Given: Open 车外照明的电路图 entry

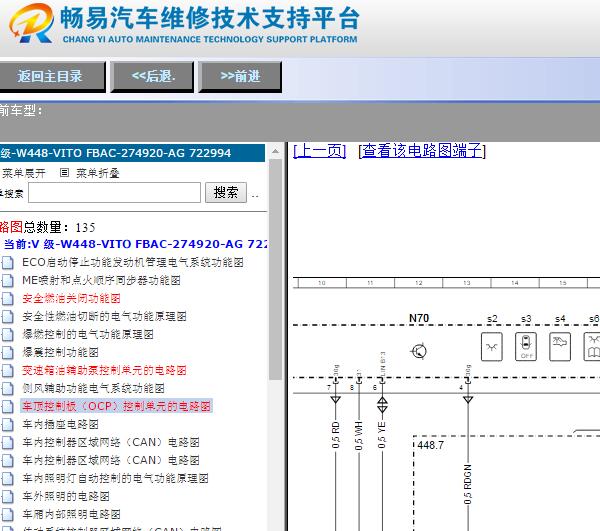Looking at the screenshot, I should (66, 496).
